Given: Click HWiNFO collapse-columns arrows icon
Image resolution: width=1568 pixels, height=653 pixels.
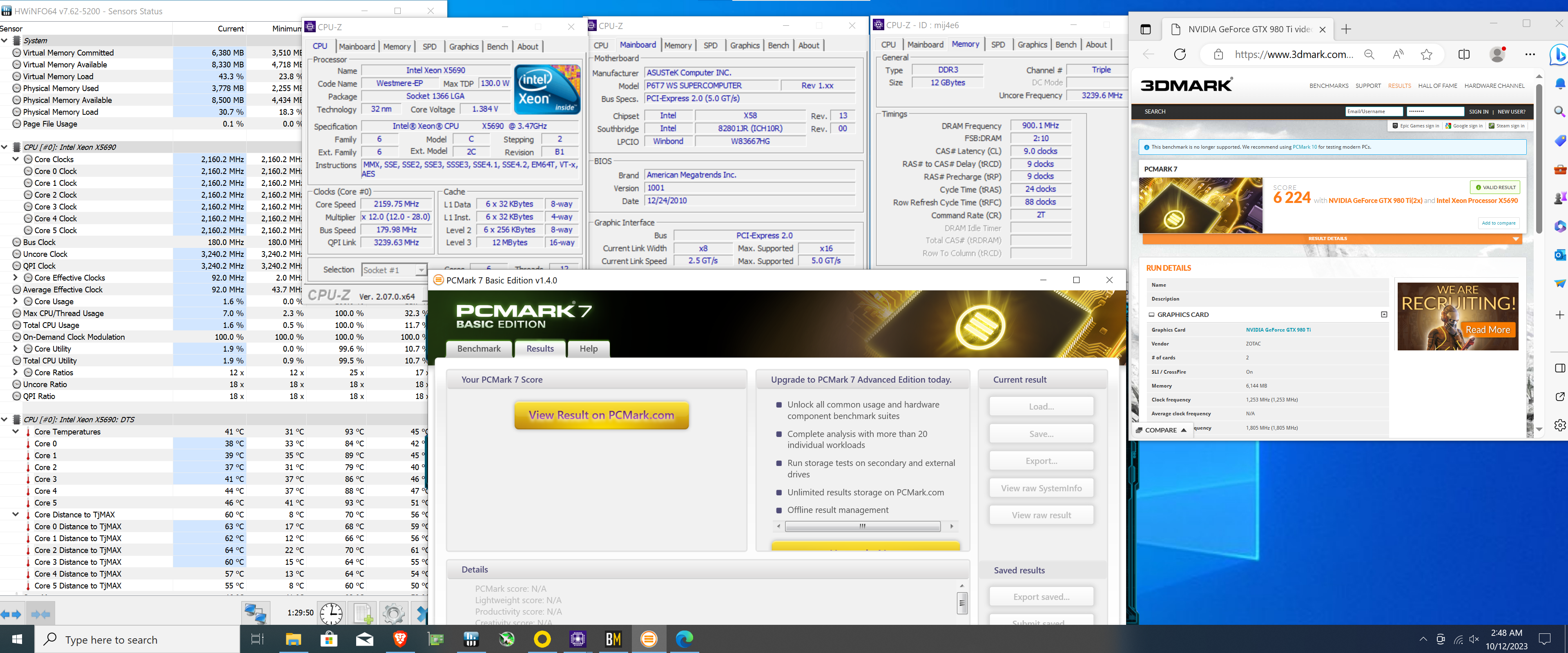Looking at the screenshot, I should [x=41, y=614].
